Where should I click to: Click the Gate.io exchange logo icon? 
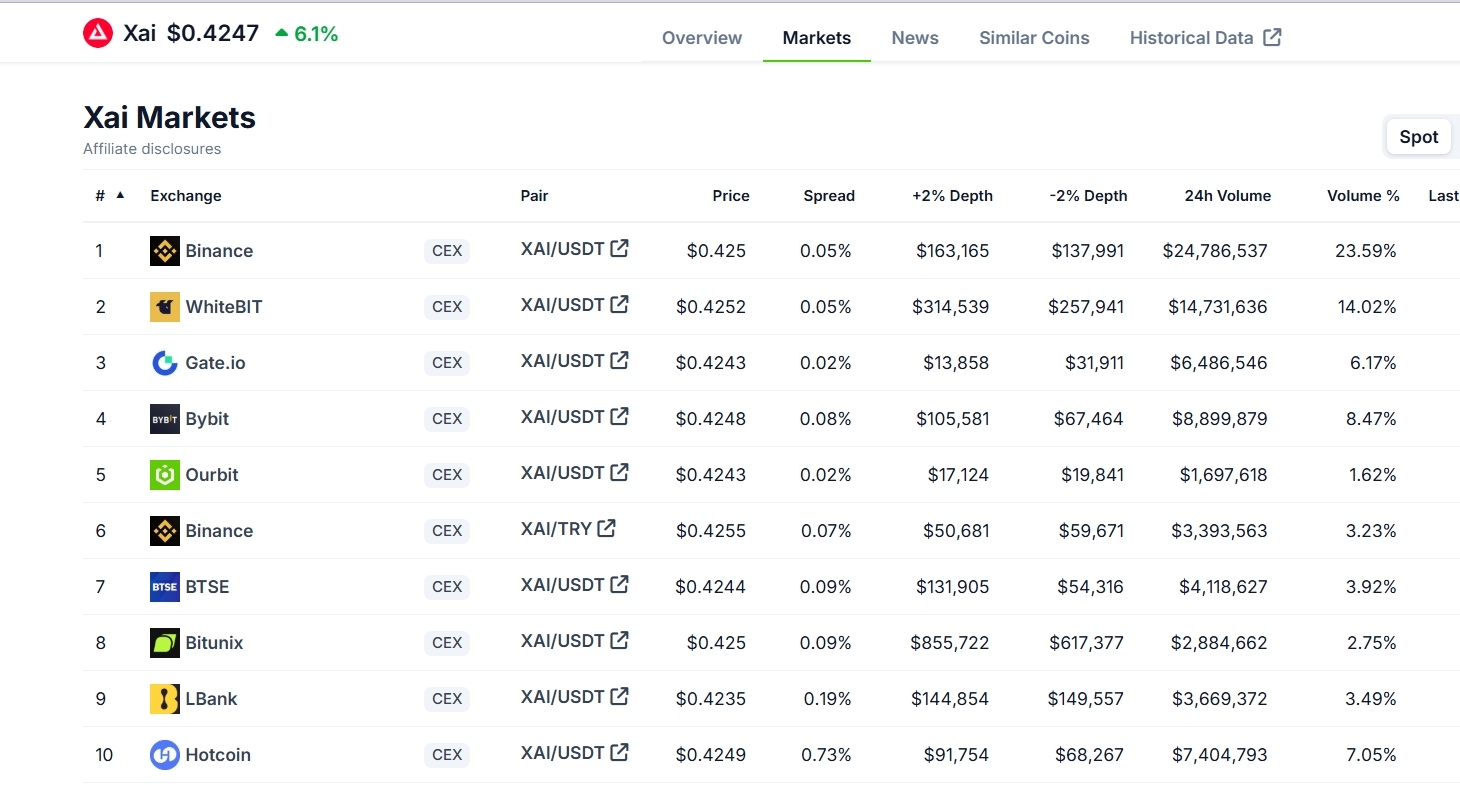tap(164, 363)
